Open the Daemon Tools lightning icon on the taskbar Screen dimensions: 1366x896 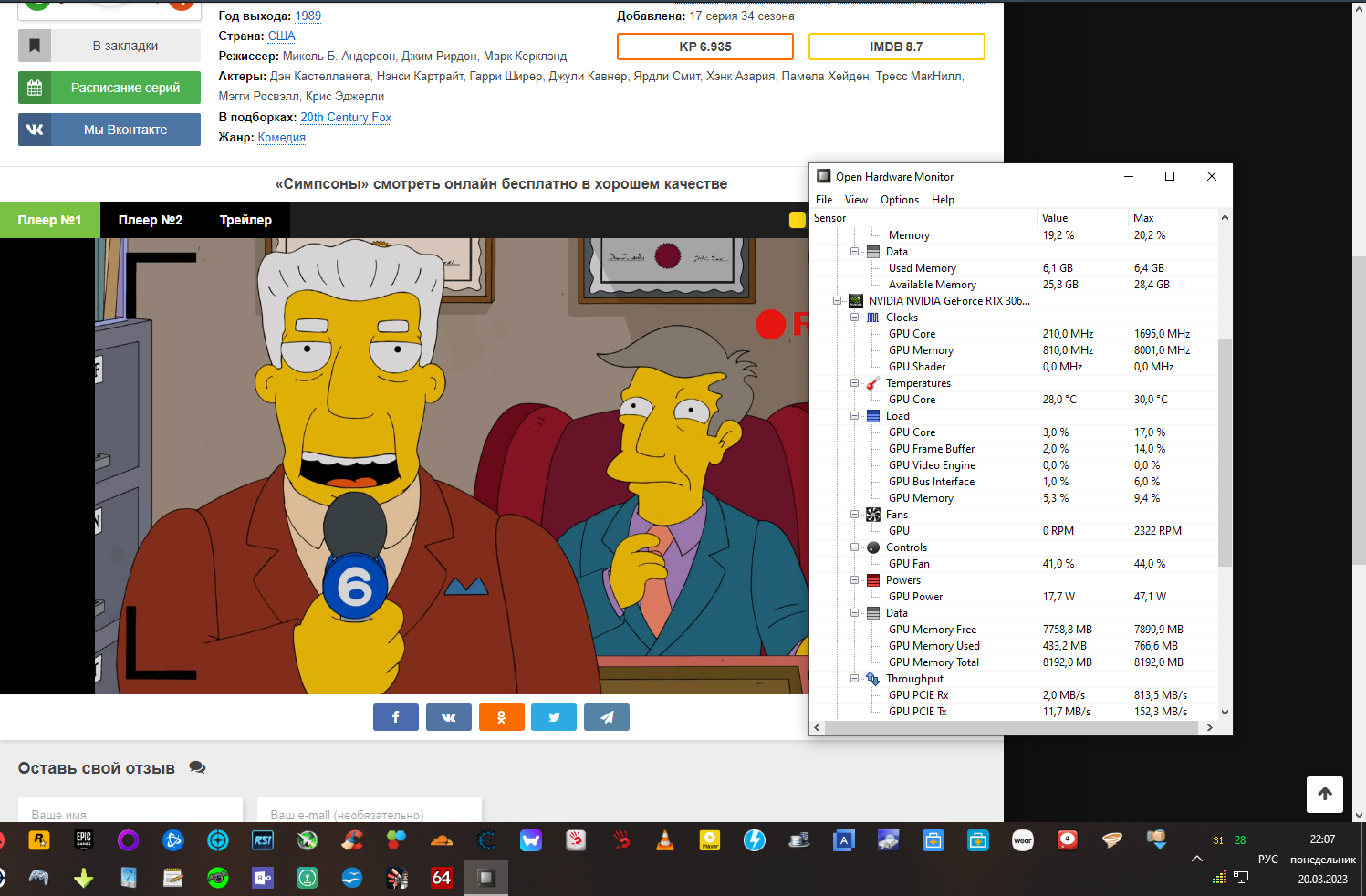click(x=755, y=840)
